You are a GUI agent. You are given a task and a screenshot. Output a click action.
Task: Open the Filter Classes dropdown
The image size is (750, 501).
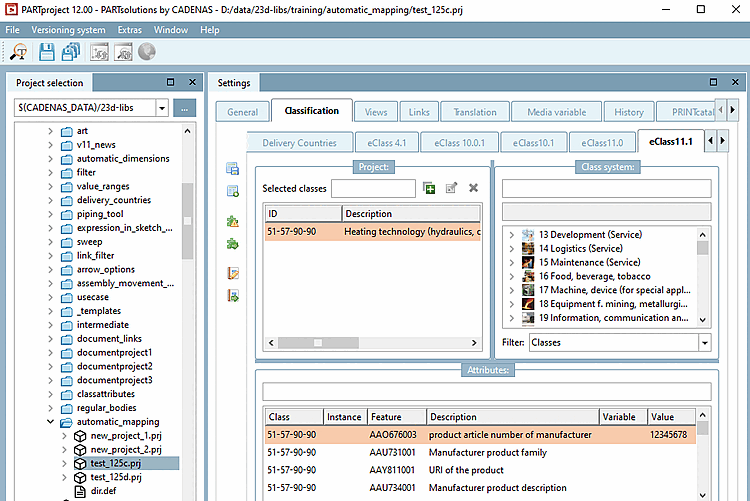click(704, 342)
